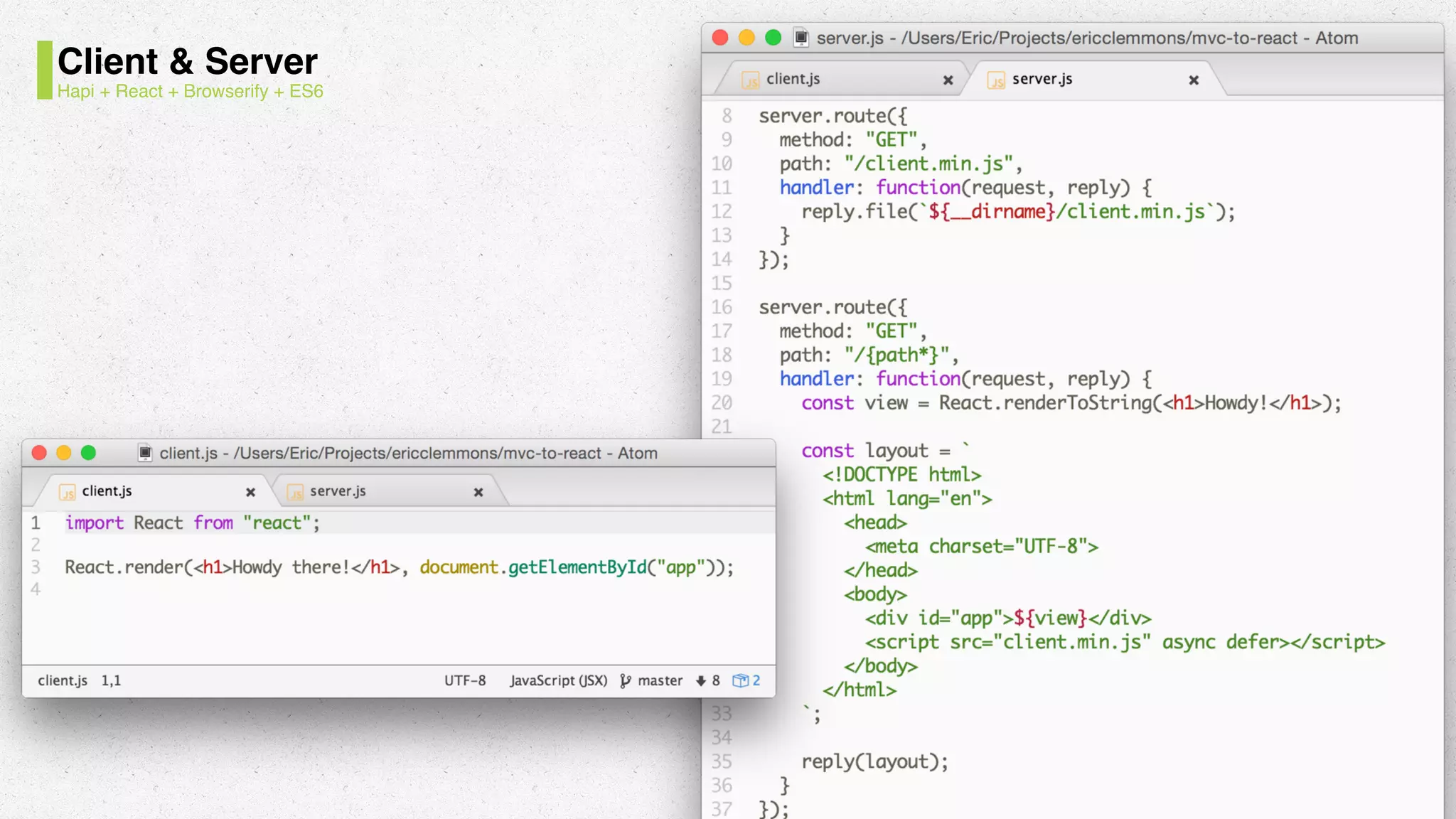
Task: Click git branch icon in status bar
Action: coord(625,681)
